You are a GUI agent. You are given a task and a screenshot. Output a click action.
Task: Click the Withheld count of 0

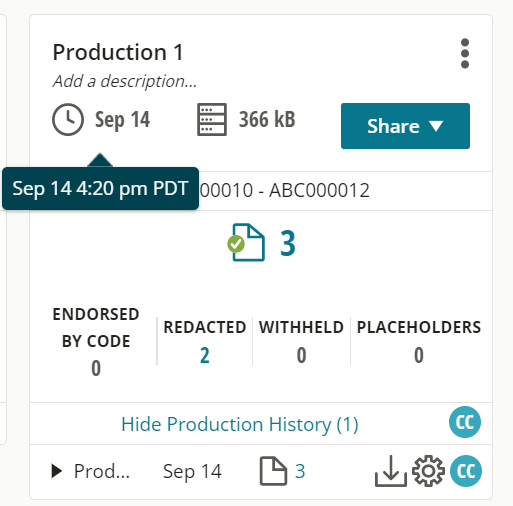coord(301,355)
